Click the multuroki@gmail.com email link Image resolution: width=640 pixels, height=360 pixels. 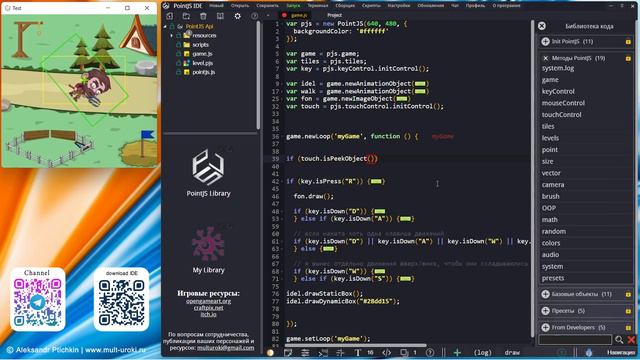click(225, 348)
